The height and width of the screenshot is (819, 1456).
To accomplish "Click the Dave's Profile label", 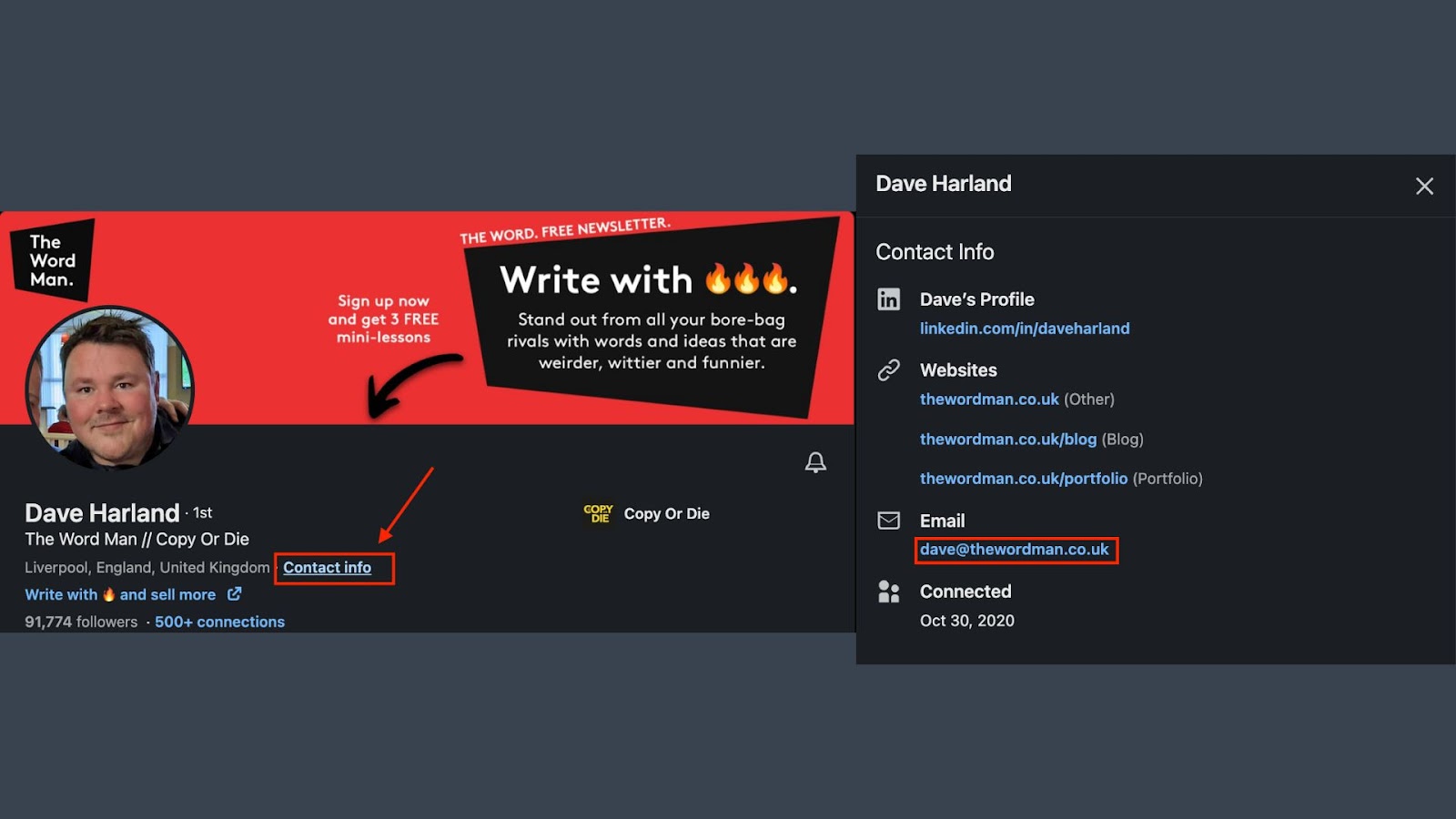I will coord(977,299).
